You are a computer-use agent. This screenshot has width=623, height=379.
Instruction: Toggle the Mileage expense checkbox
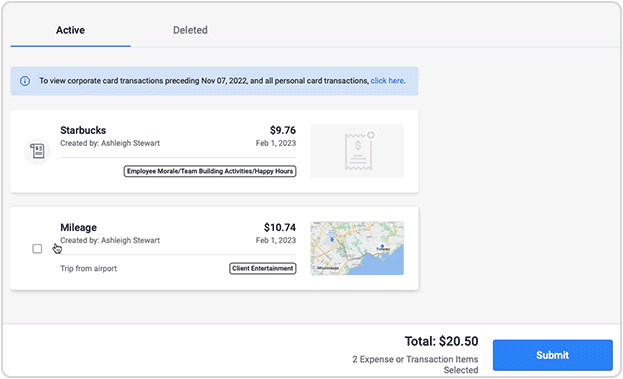[37, 249]
